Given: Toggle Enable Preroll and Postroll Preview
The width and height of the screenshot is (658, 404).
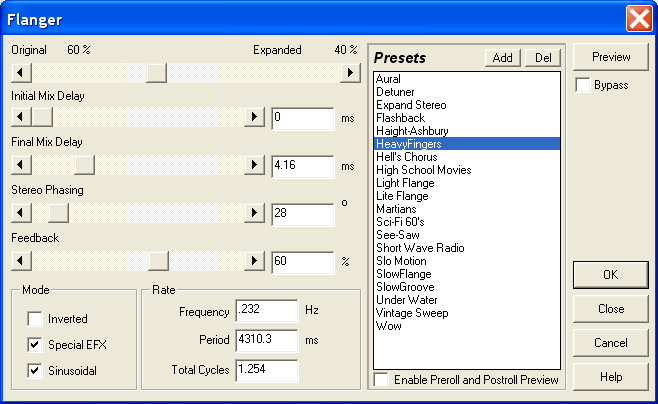Looking at the screenshot, I should click(x=381, y=380).
